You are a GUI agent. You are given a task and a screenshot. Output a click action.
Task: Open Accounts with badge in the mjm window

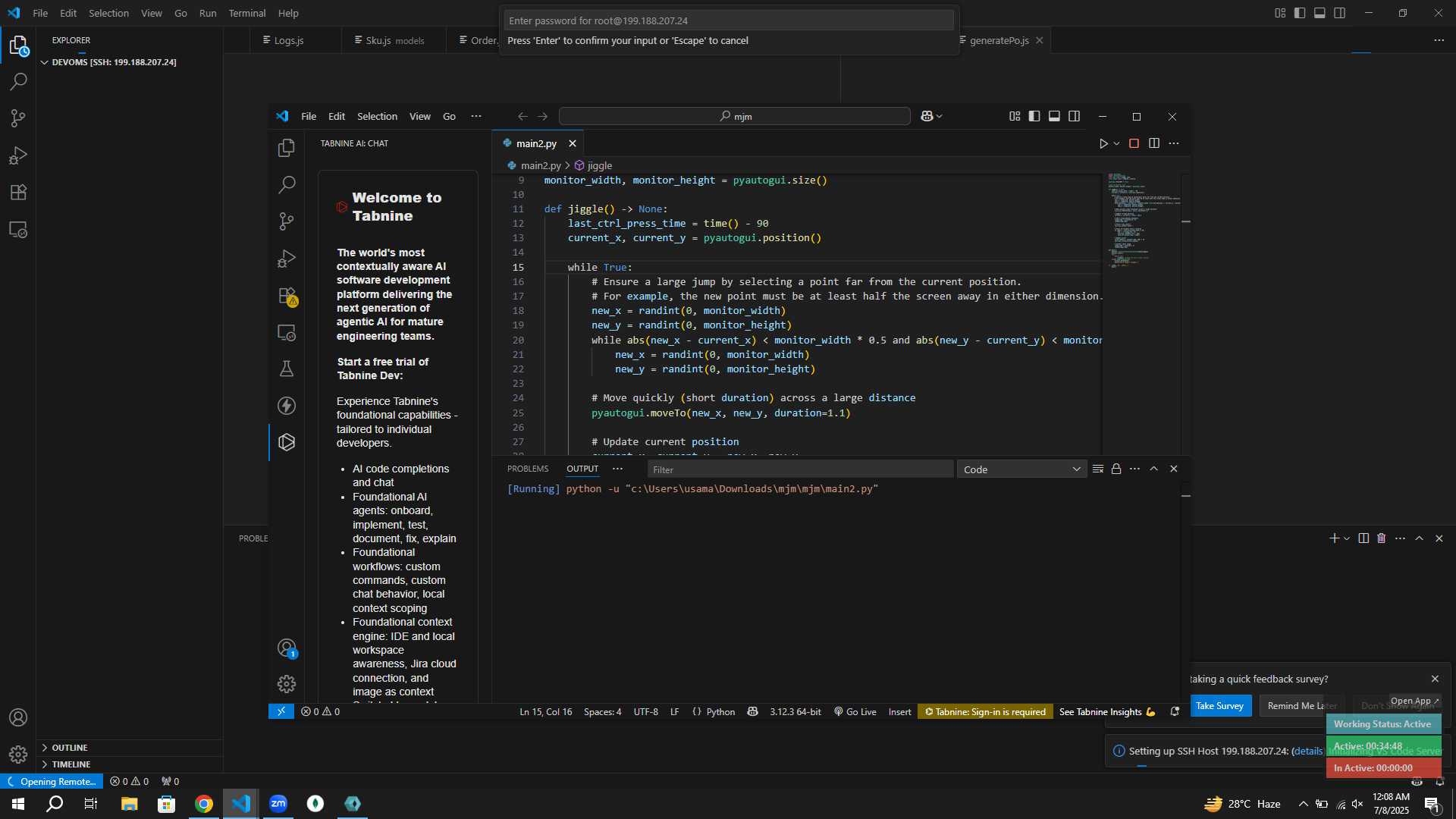[x=287, y=648]
